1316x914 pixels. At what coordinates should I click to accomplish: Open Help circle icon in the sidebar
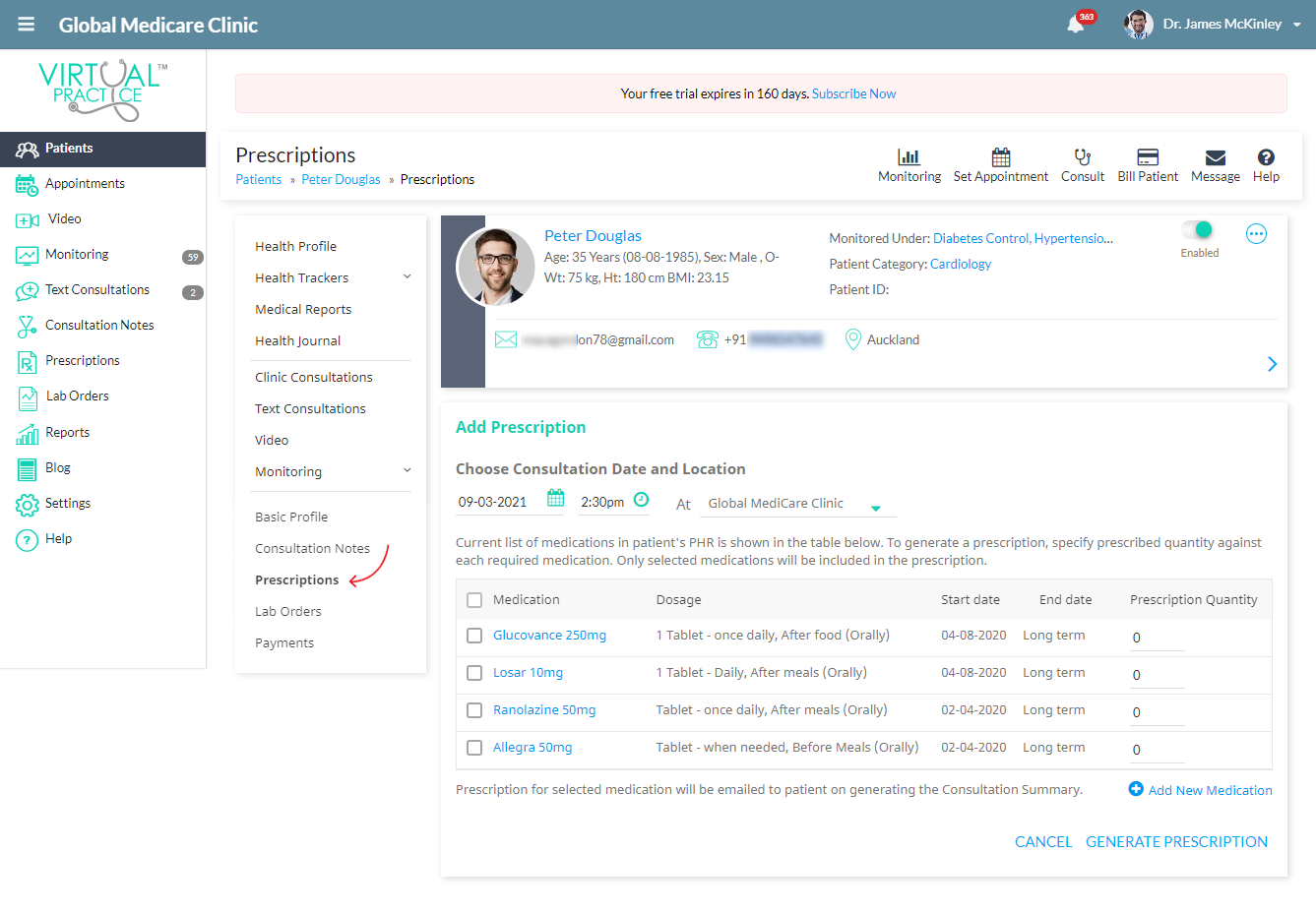pyautogui.click(x=27, y=539)
